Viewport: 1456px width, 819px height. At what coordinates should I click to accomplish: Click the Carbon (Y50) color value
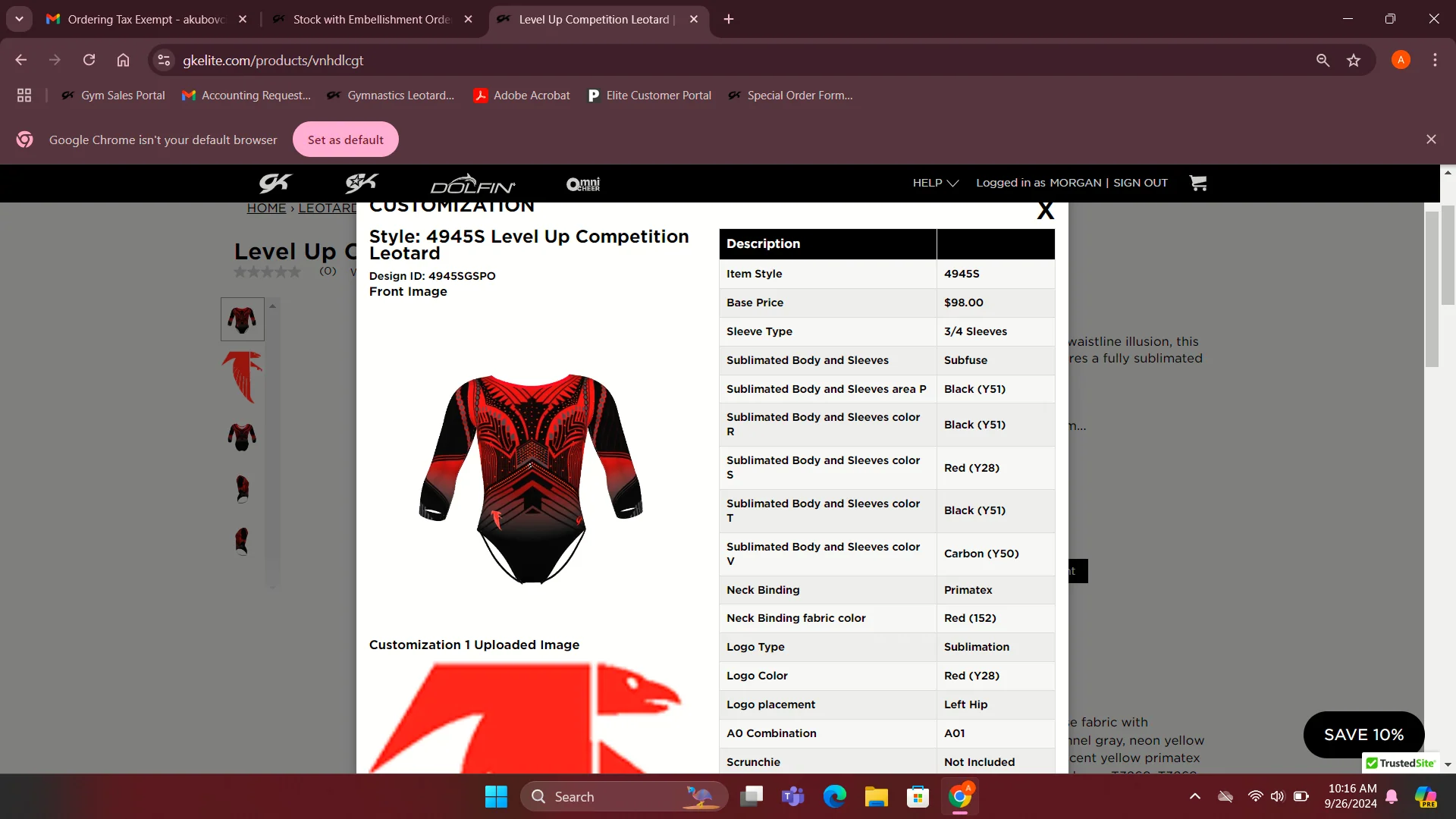click(981, 554)
